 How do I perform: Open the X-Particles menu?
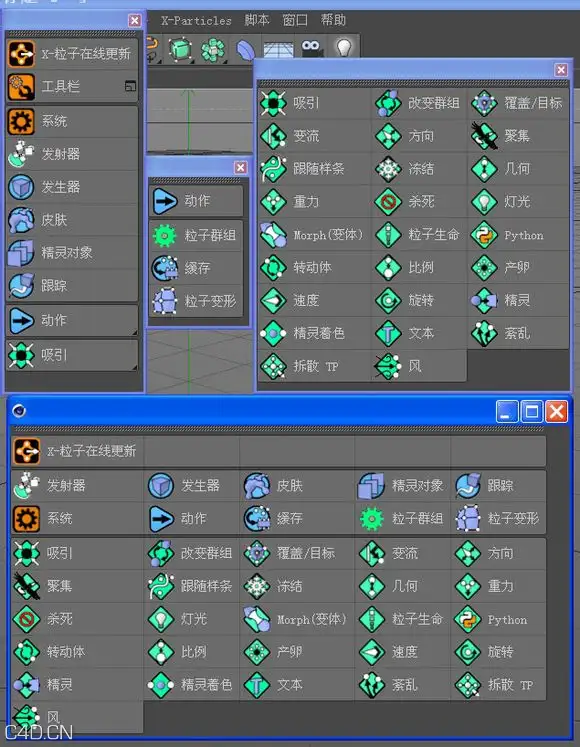coord(196,20)
